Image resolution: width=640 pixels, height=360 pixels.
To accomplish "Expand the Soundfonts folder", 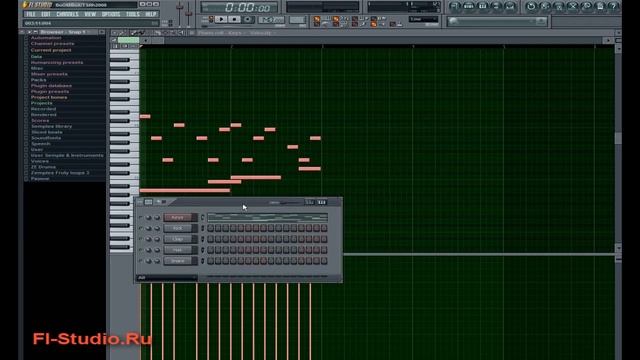I will [x=46, y=138].
